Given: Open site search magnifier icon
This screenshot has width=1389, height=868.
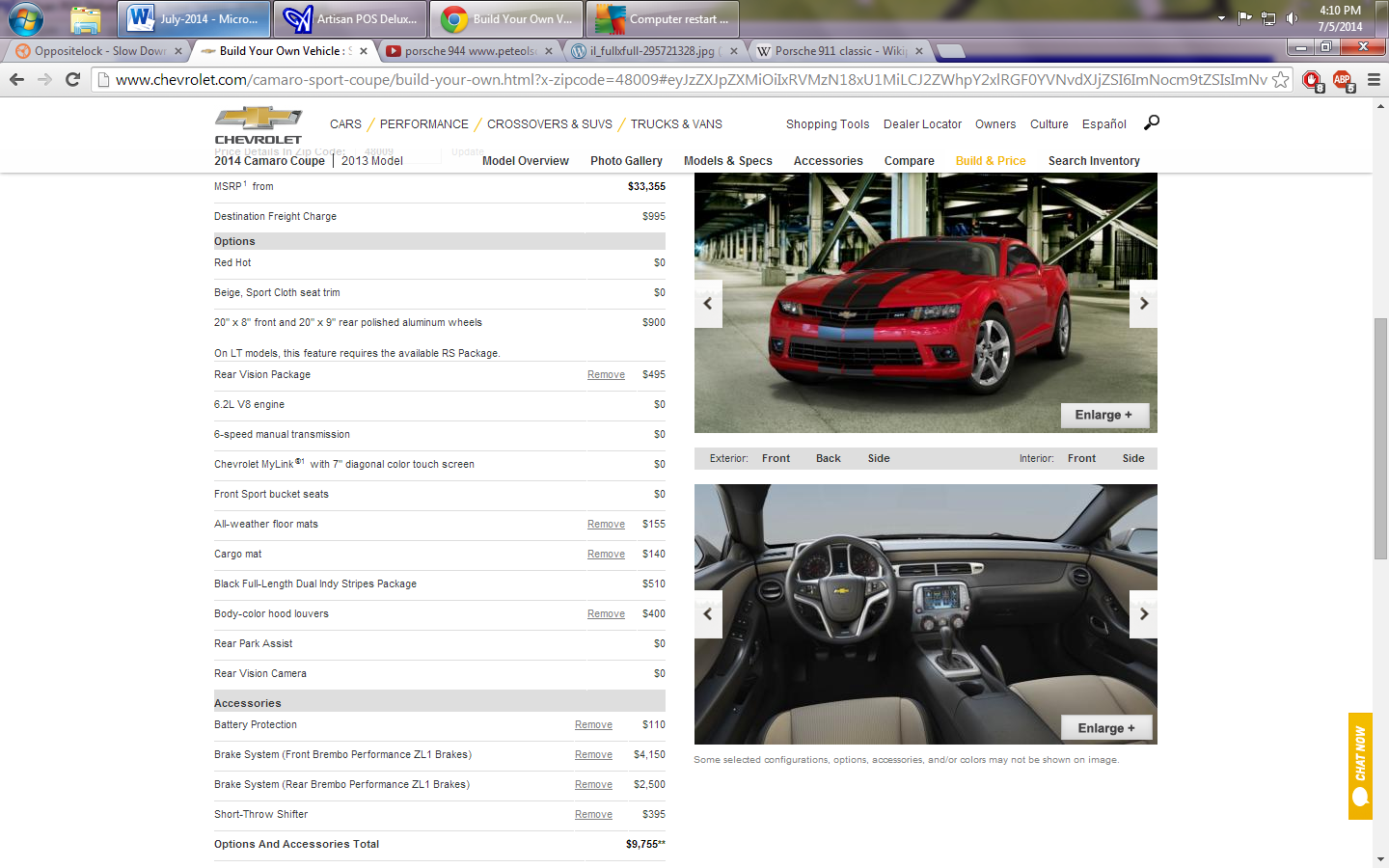Looking at the screenshot, I should (x=1152, y=122).
